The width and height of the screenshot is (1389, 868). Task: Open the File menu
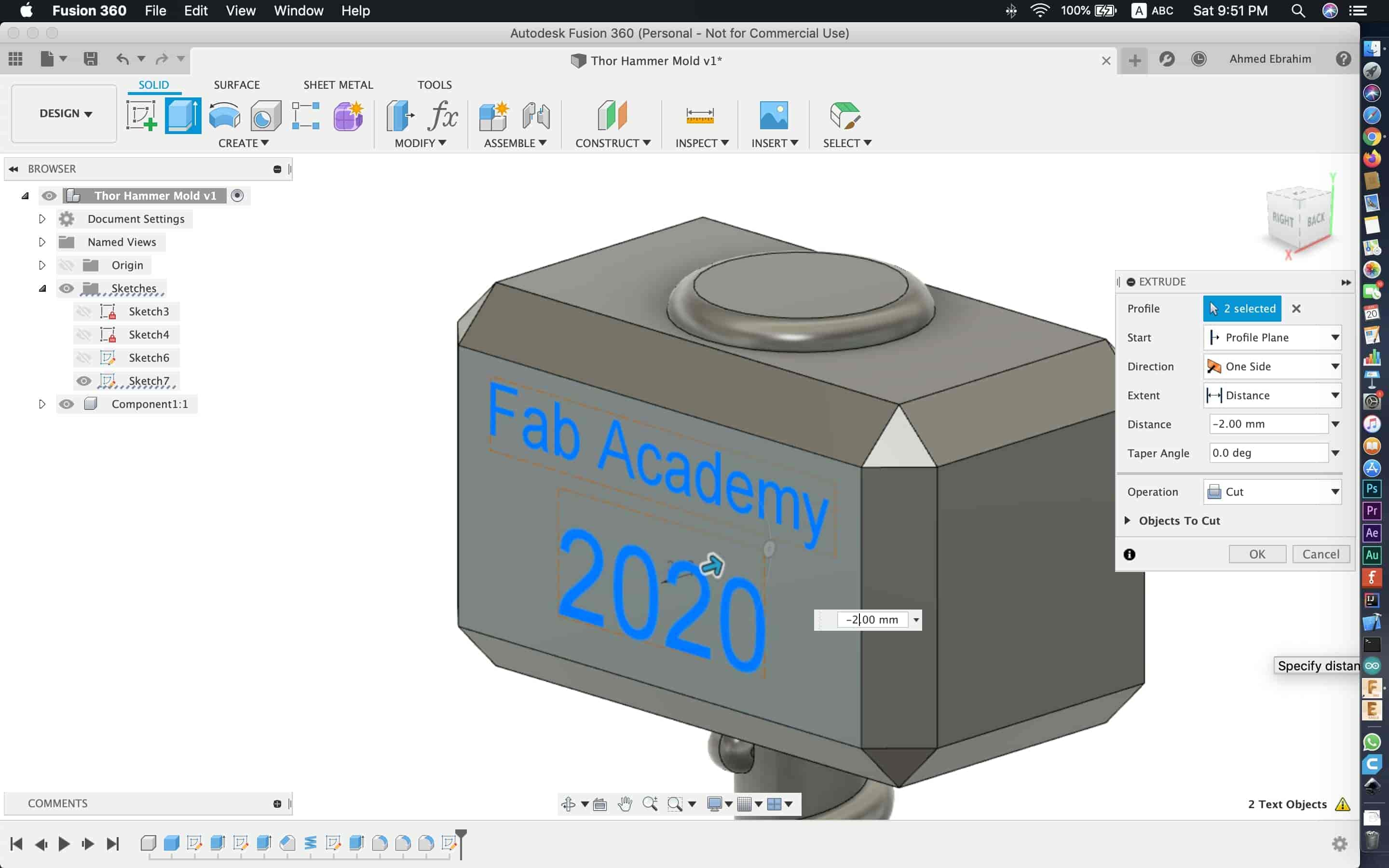(155, 10)
